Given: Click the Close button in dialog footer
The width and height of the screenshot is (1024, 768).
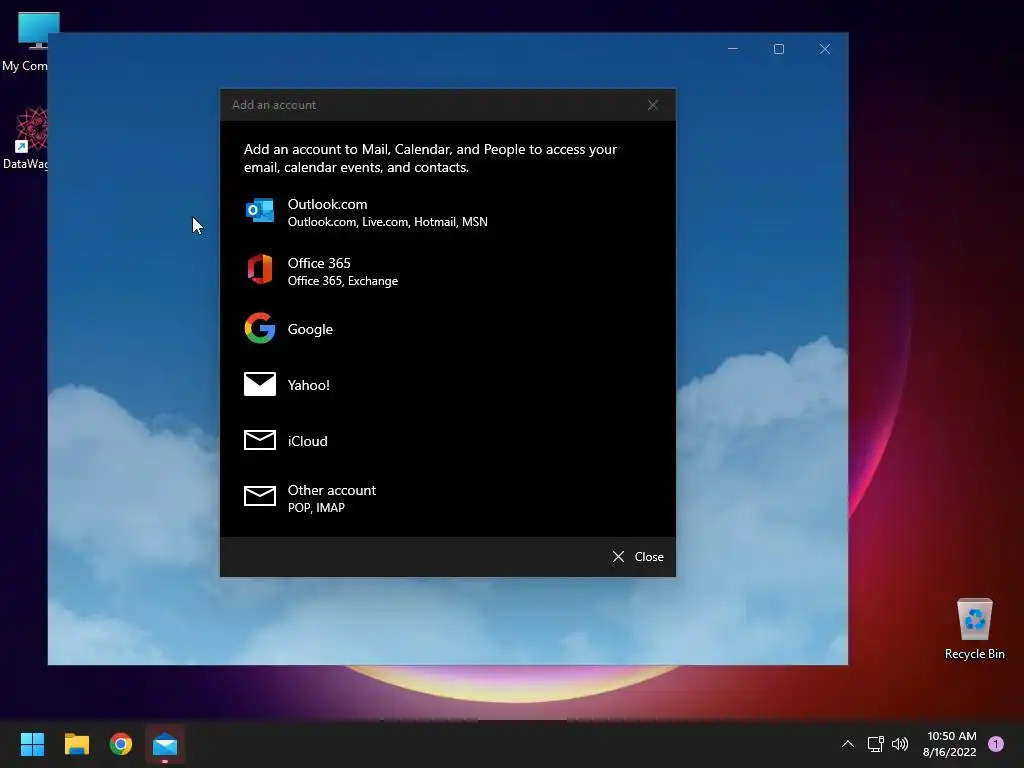Looking at the screenshot, I should click(637, 556).
